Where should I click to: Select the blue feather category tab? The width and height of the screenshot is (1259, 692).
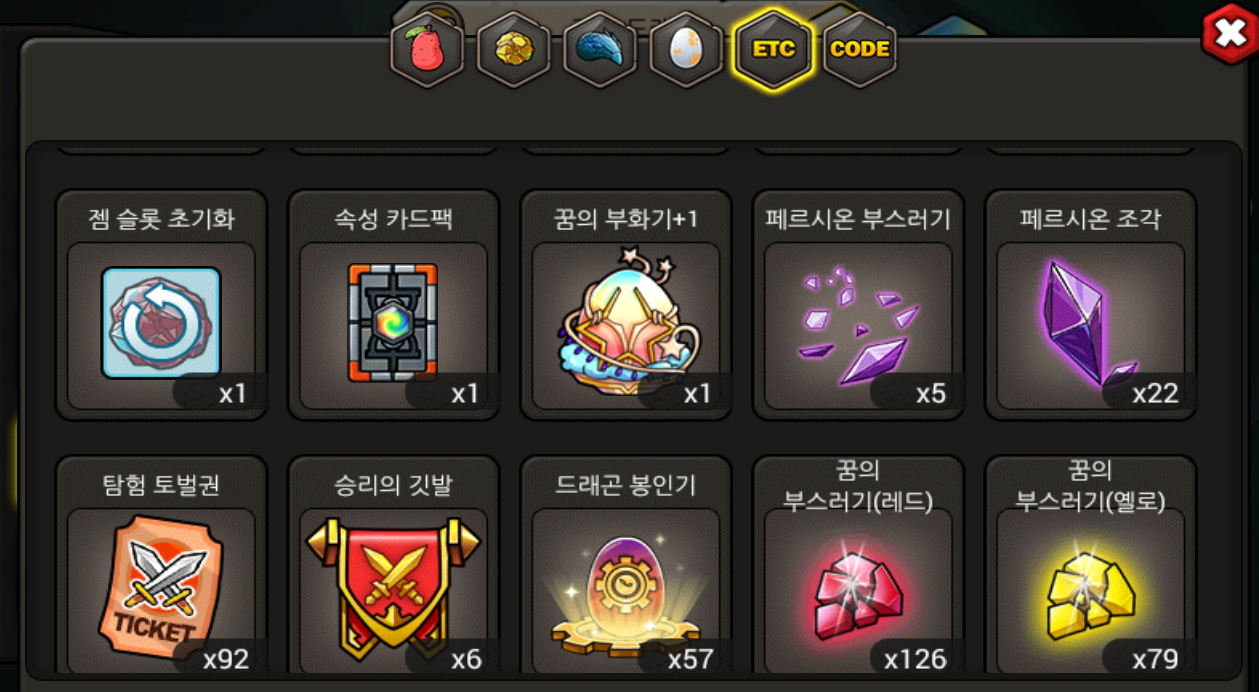600,49
